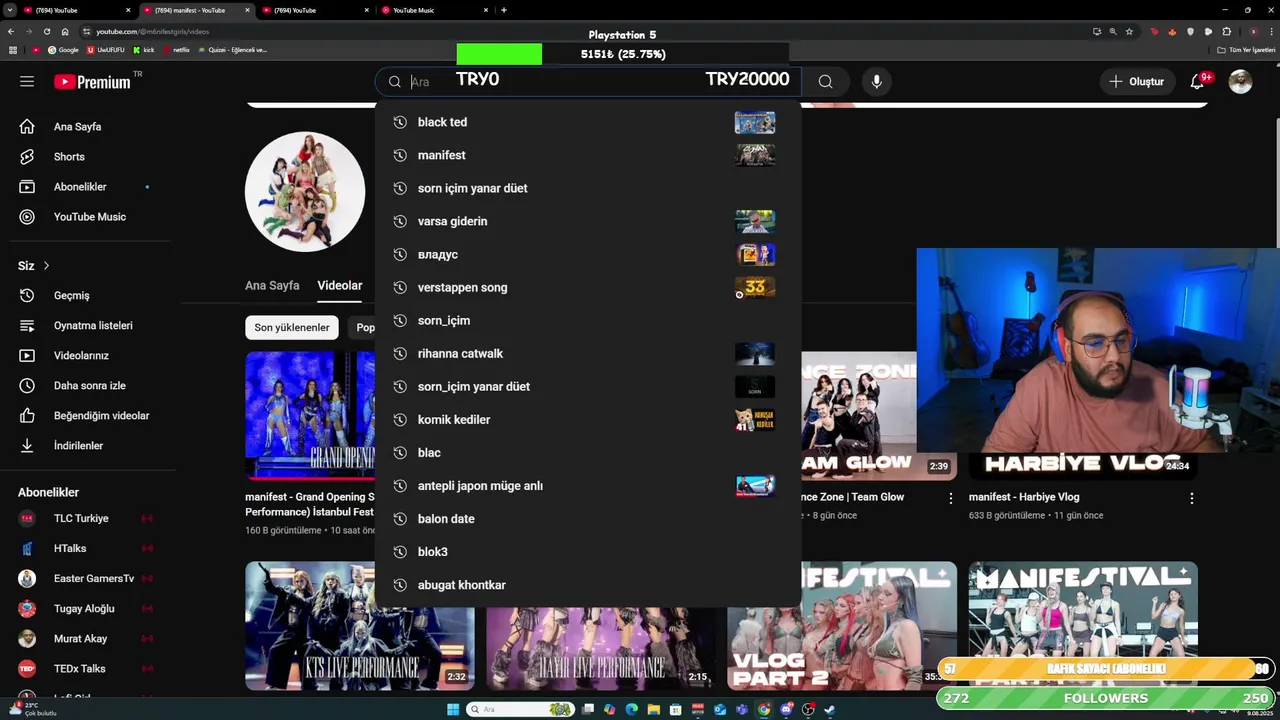
Task: Open the Oluştur create button
Action: (1137, 82)
